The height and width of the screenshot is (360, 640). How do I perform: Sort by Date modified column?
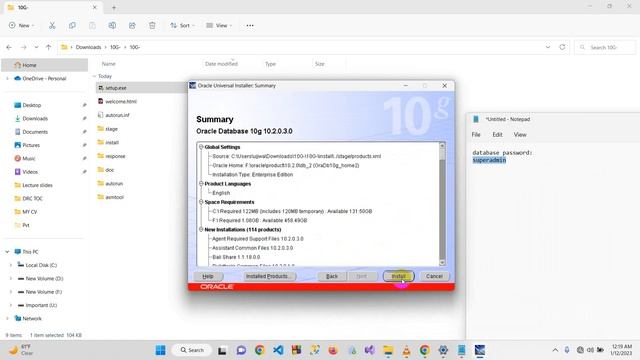[221, 64]
